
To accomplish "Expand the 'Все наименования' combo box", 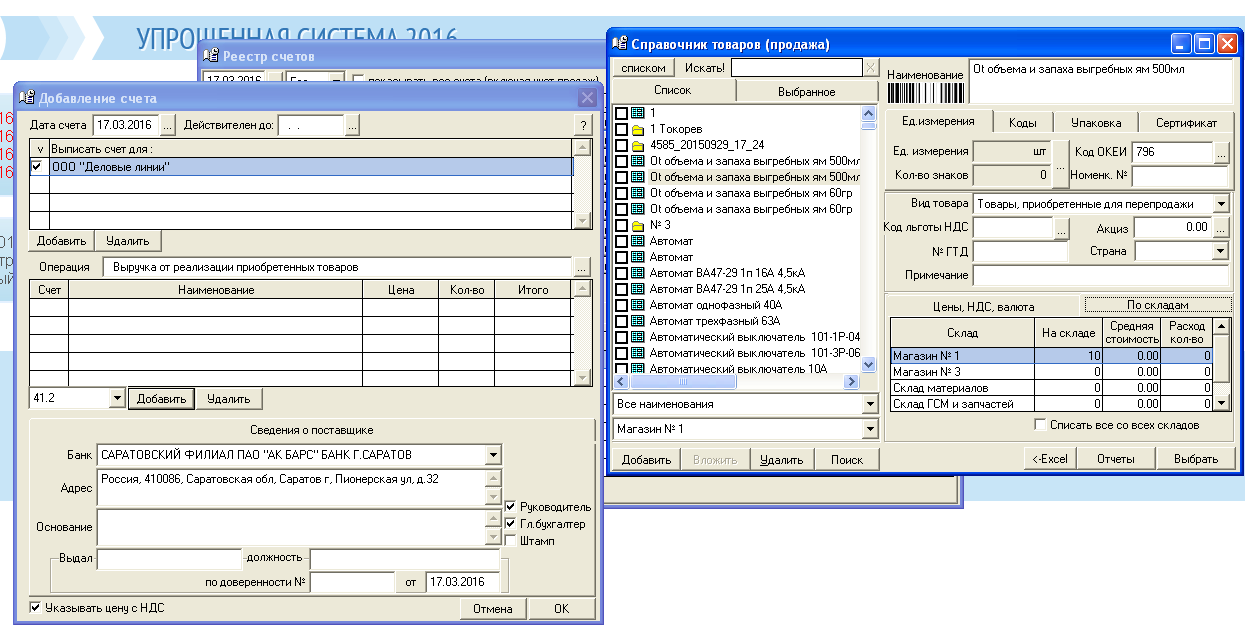I will (x=868, y=405).
